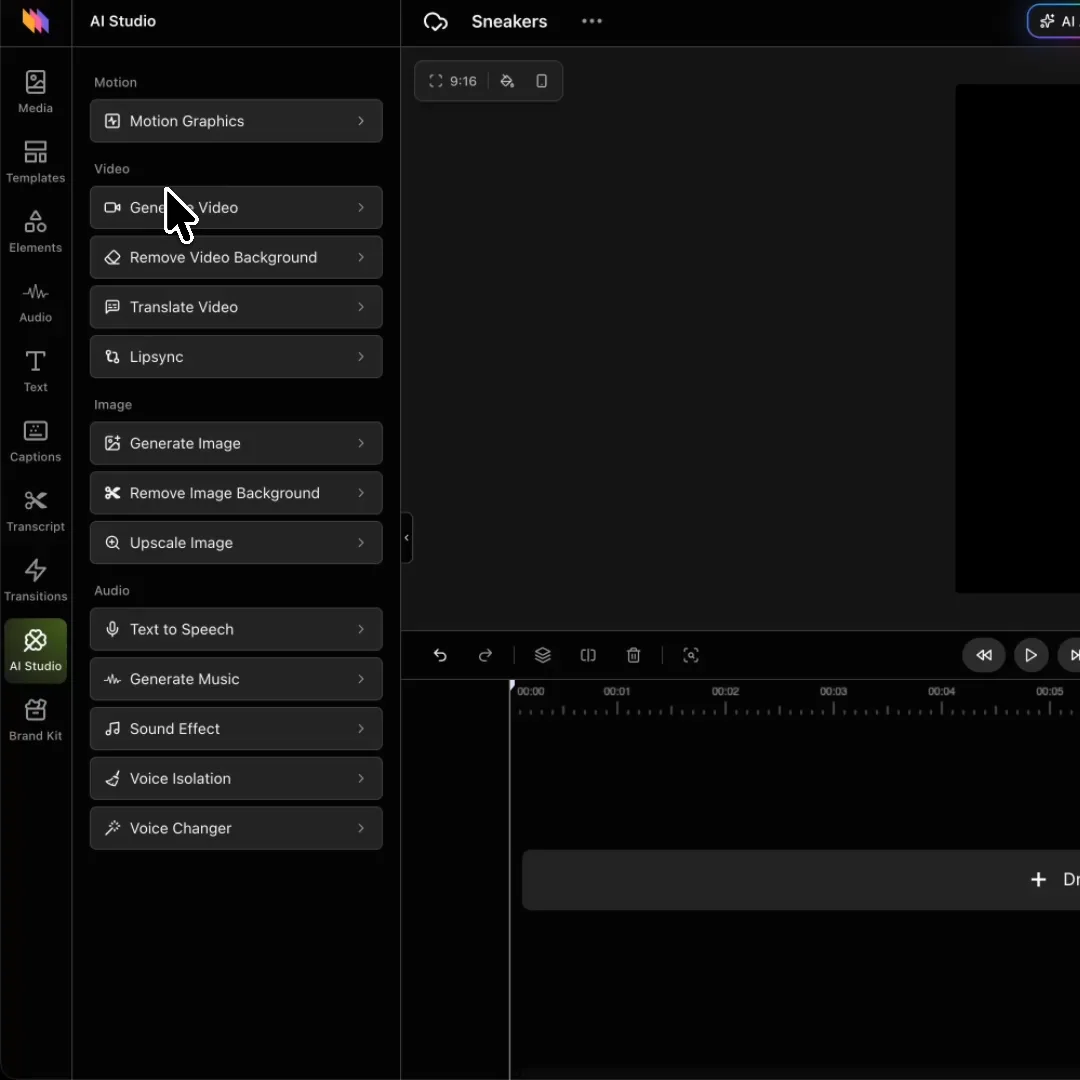This screenshot has height=1080, width=1080.
Task: Click the 00:02 mark on timeline ruler
Action: pos(725,691)
